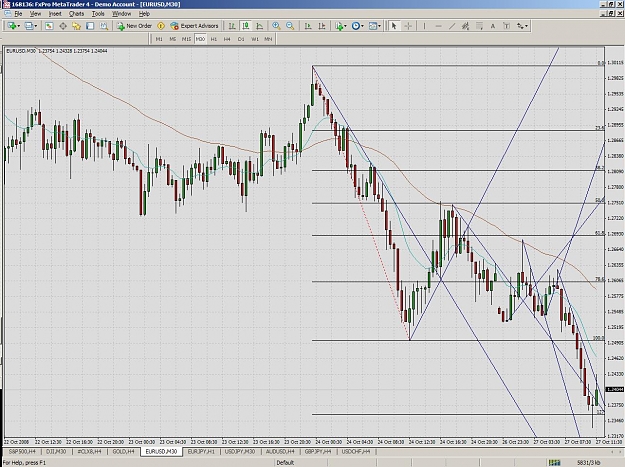
Task: Switch to Candlesticks chart display
Action: [x=246, y=26]
